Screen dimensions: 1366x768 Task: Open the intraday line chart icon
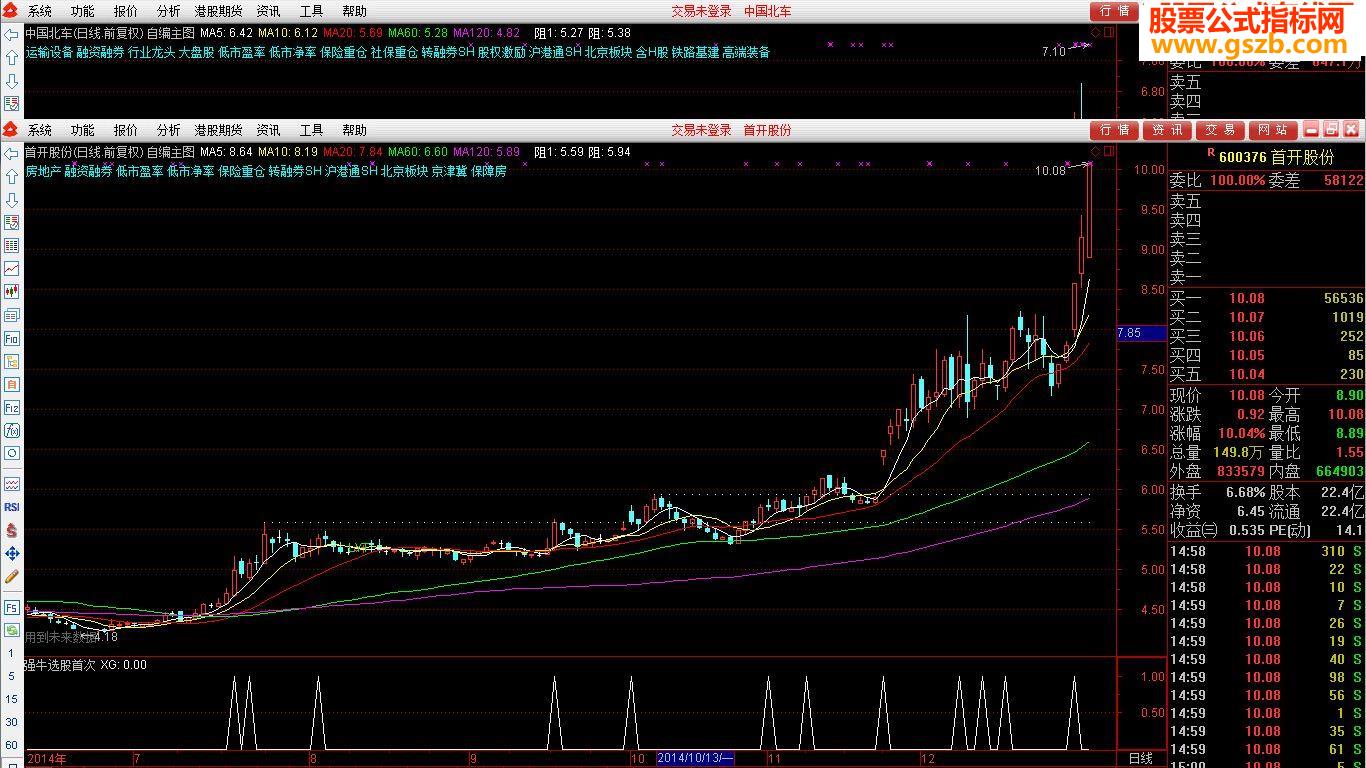click(x=11, y=268)
